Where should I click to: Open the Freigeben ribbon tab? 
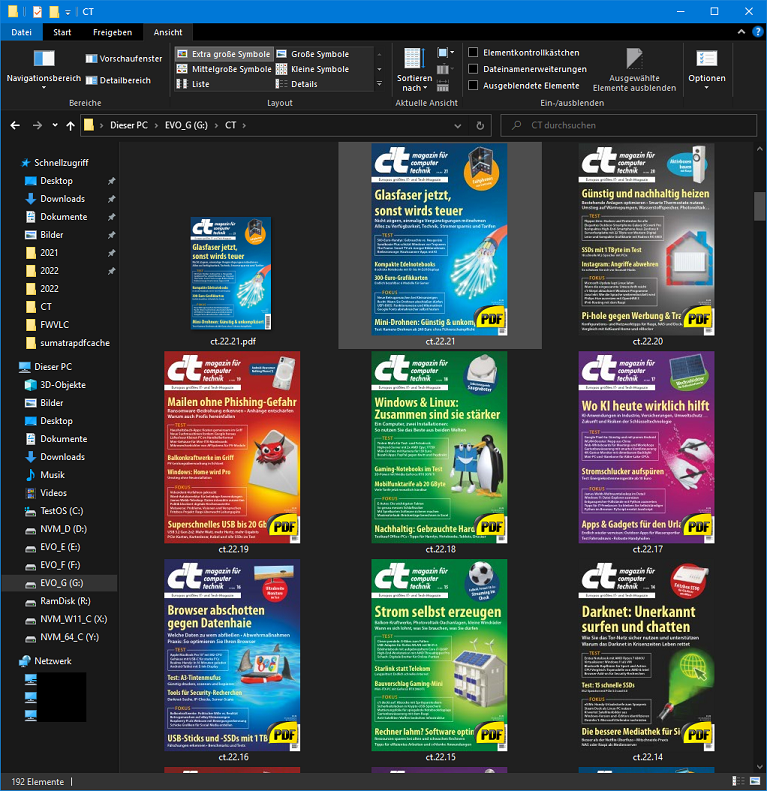113,32
